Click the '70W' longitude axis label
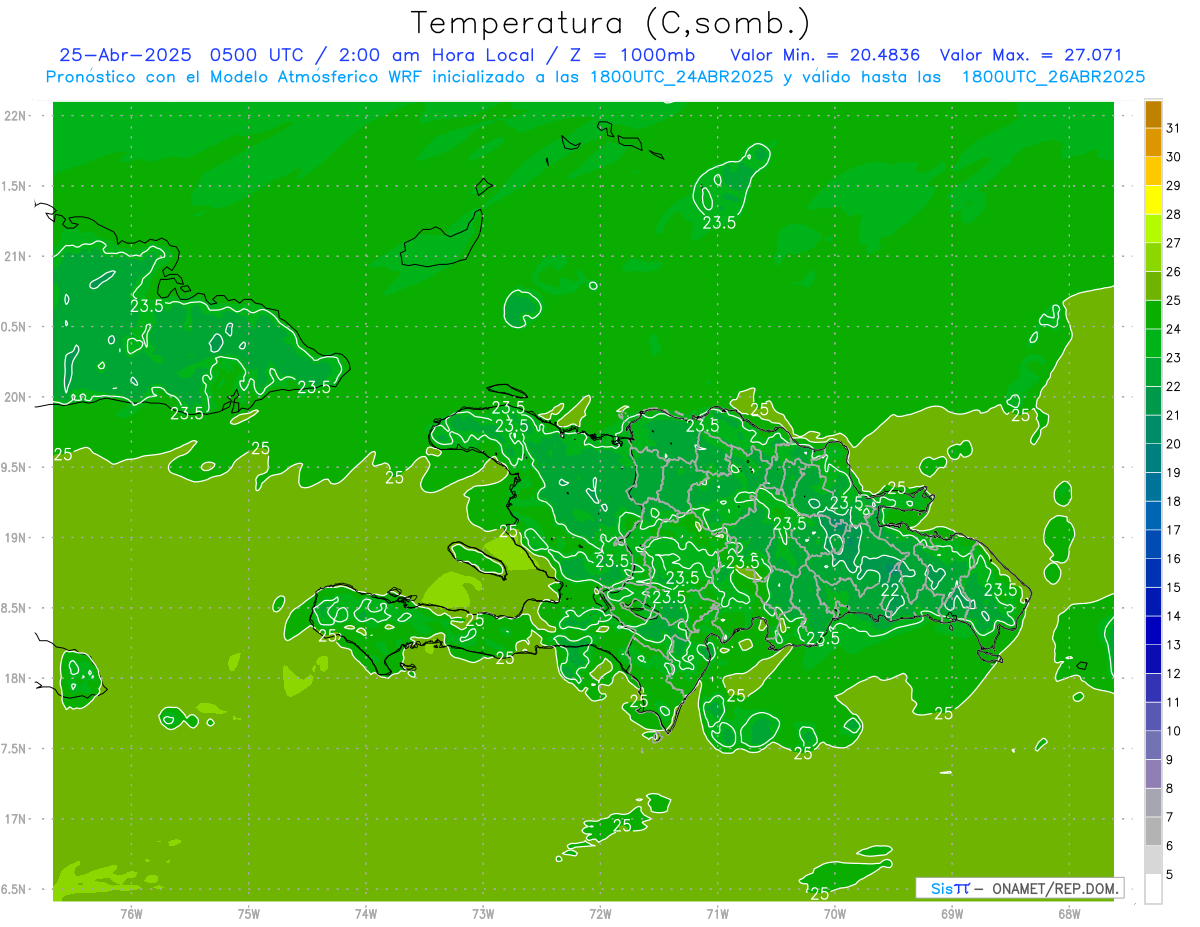Screen dimensions: 1200x927 point(835,914)
